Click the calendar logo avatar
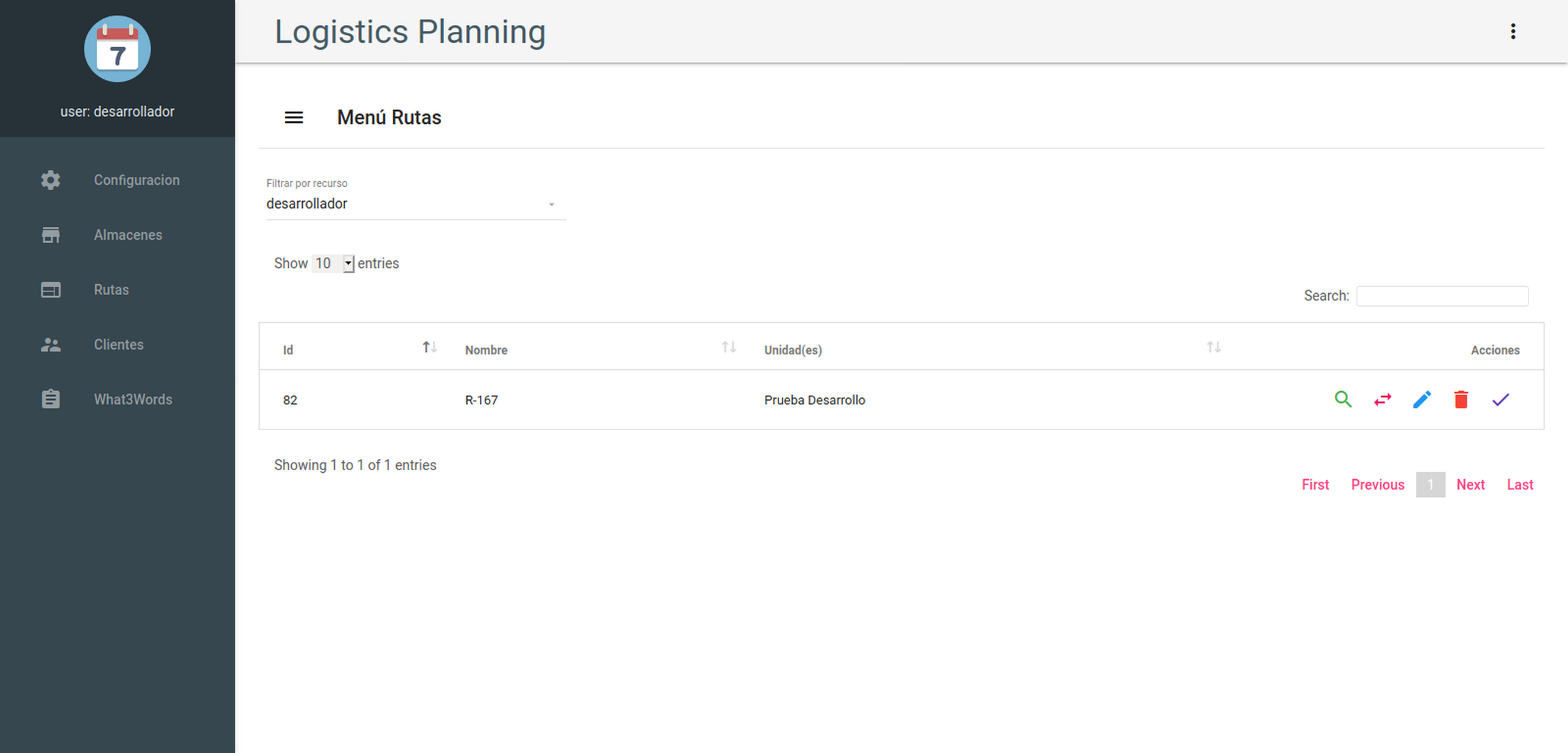This screenshot has width=1568, height=753. click(x=117, y=49)
